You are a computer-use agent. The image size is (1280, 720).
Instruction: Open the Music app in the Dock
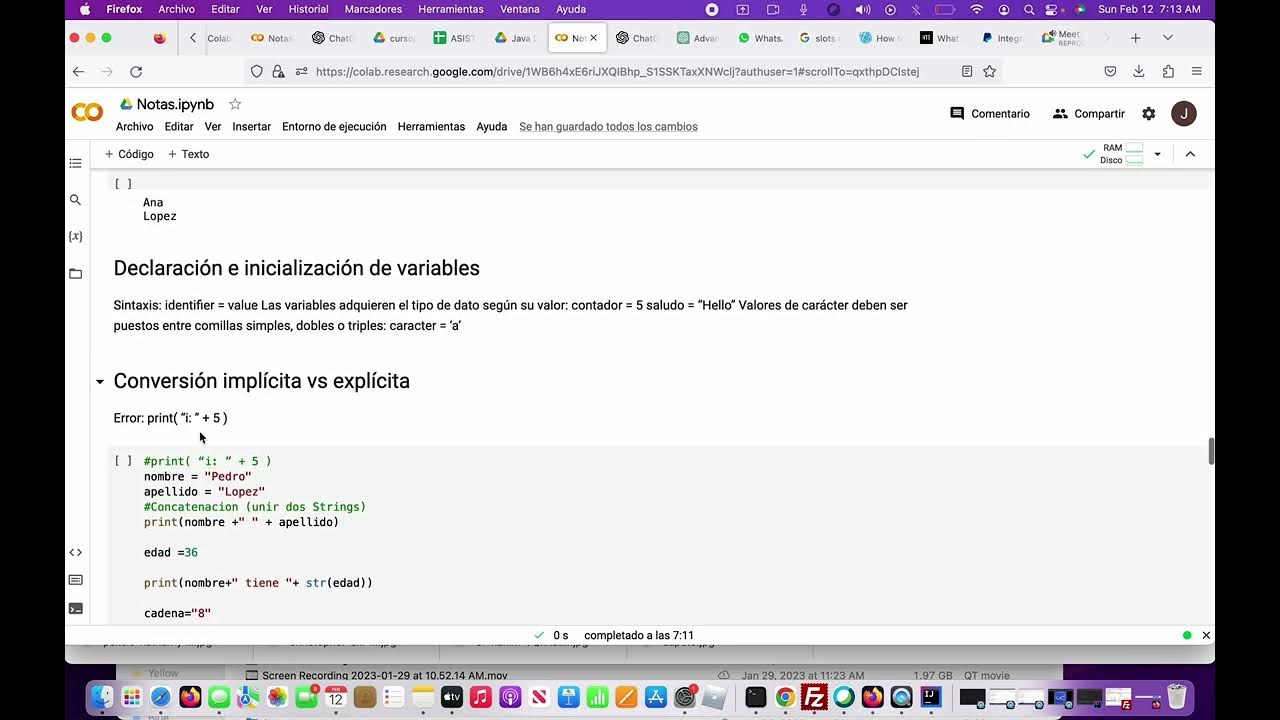coord(481,697)
